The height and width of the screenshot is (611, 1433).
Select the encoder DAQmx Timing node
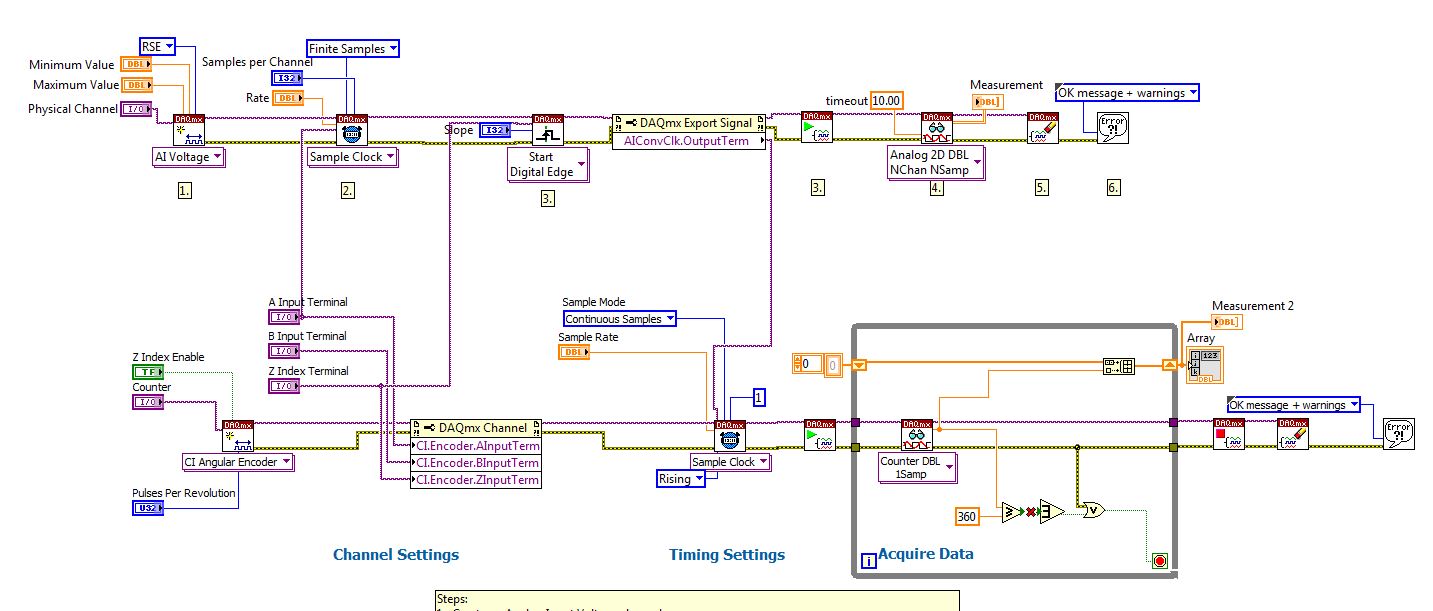tap(730, 435)
